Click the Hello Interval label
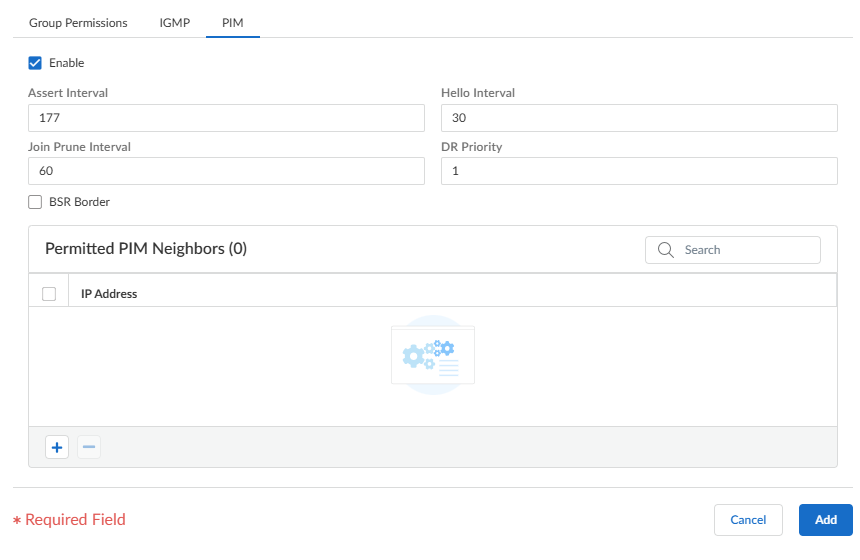The image size is (860, 560). click(478, 93)
